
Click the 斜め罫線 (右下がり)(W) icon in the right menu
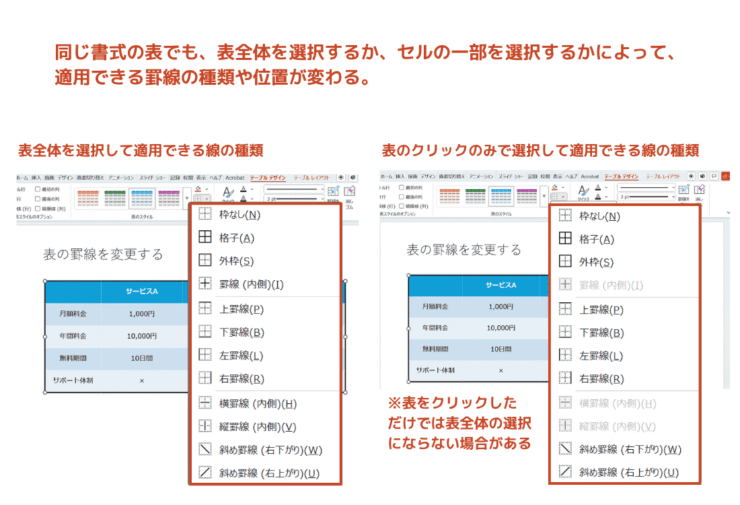tap(565, 449)
